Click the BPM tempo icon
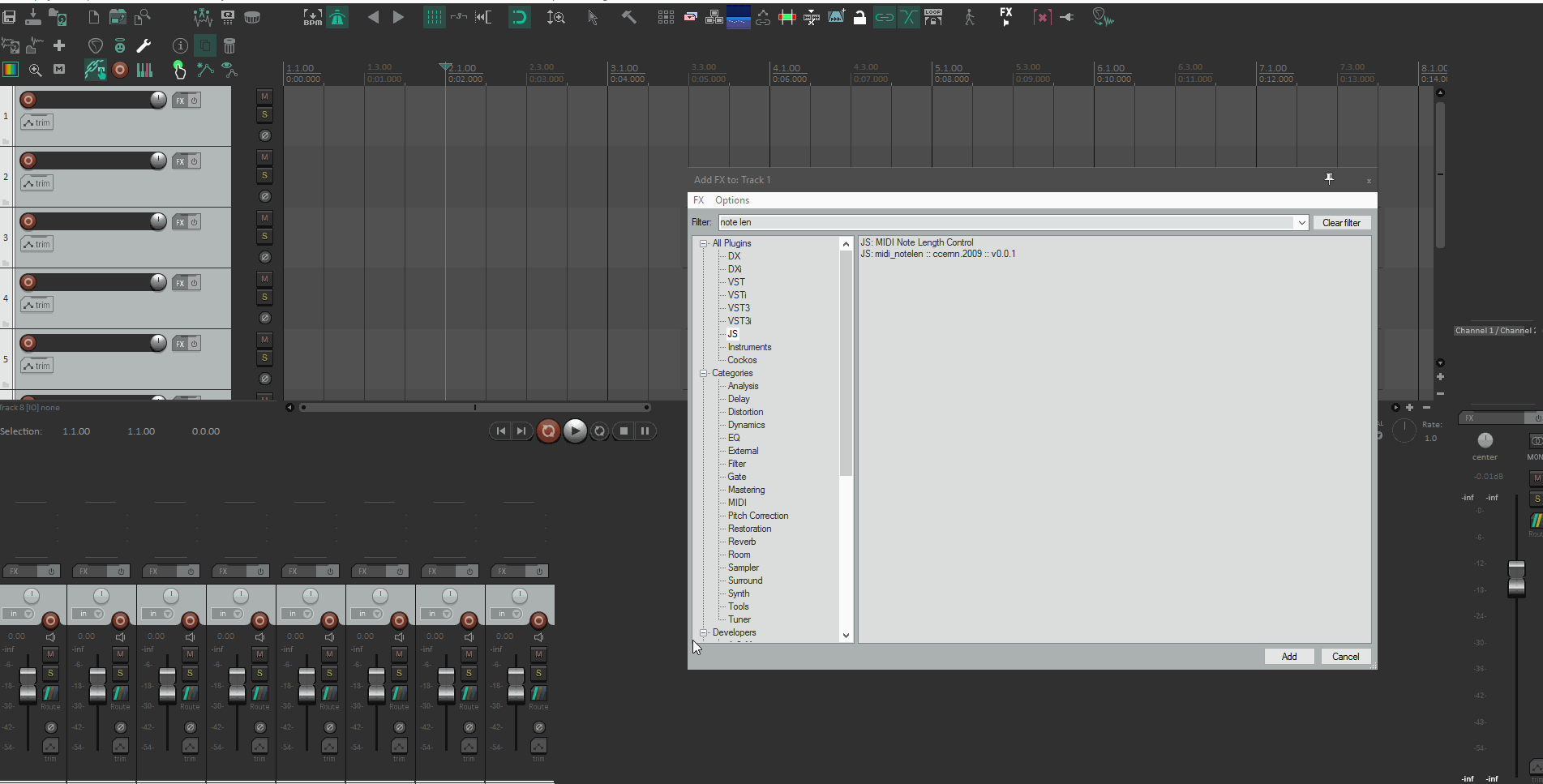The width and height of the screenshot is (1543, 784). [x=312, y=17]
